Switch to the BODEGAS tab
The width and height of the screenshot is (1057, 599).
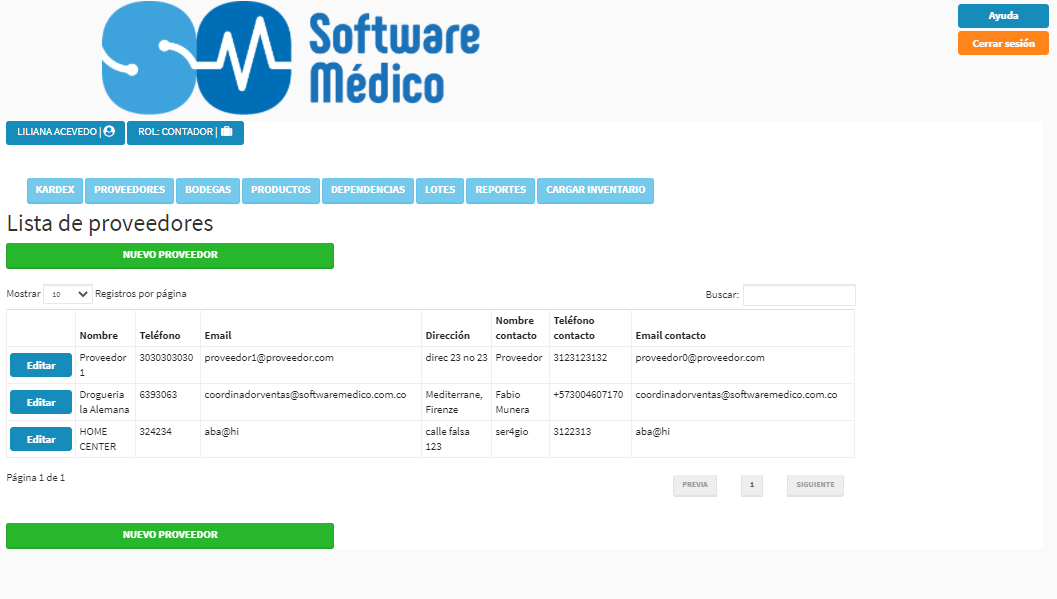click(x=208, y=190)
